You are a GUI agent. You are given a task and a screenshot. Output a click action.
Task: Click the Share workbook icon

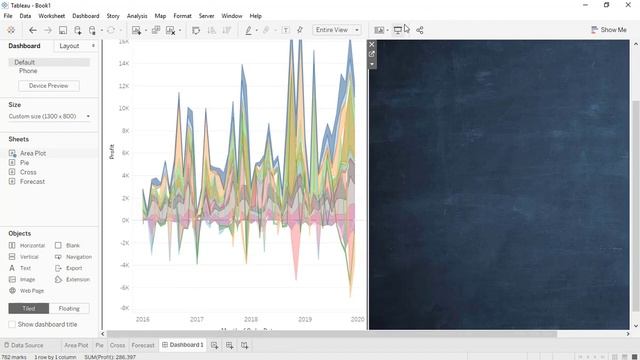[x=420, y=30]
